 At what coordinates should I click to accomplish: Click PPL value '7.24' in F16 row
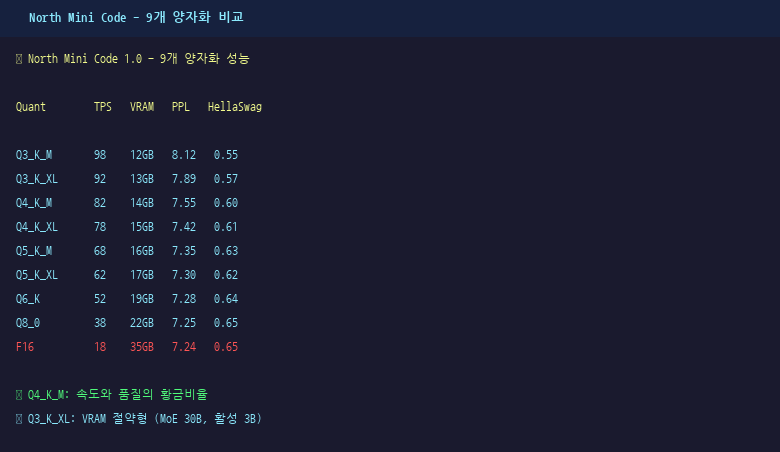click(184, 347)
